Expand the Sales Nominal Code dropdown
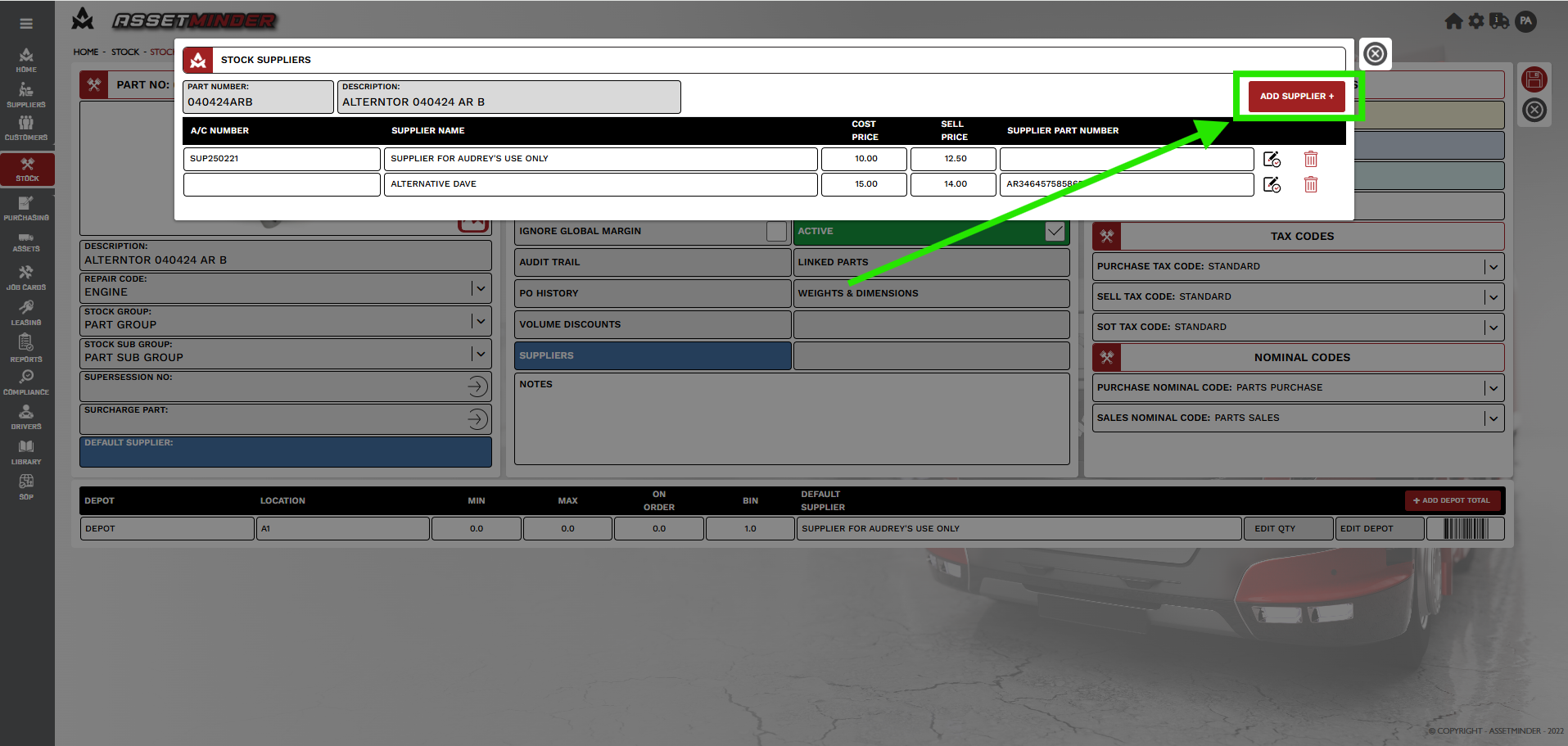Screen dimensions: 1568x746 coord(1493,418)
